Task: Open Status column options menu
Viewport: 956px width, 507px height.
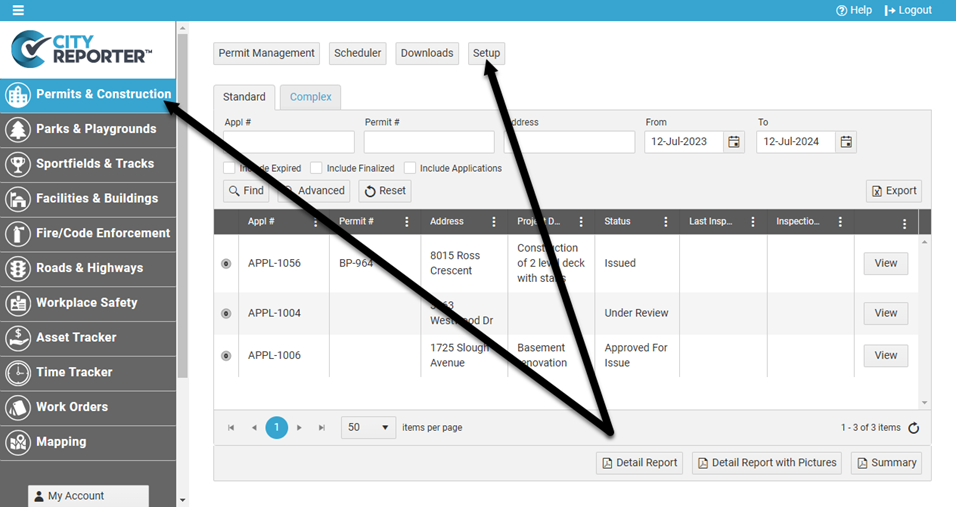Action: (x=666, y=222)
